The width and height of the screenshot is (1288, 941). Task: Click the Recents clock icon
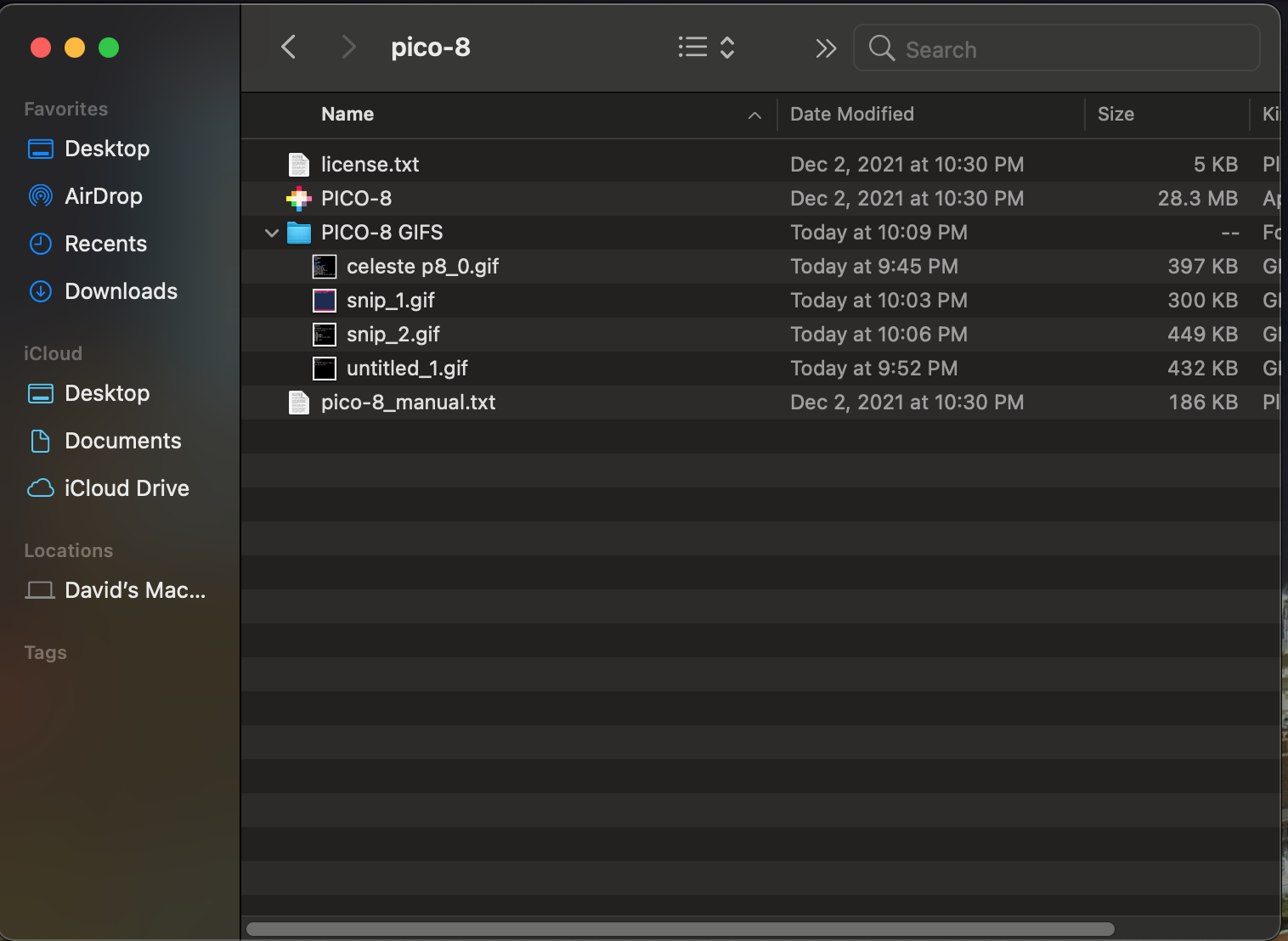click(x=41, y=244)
